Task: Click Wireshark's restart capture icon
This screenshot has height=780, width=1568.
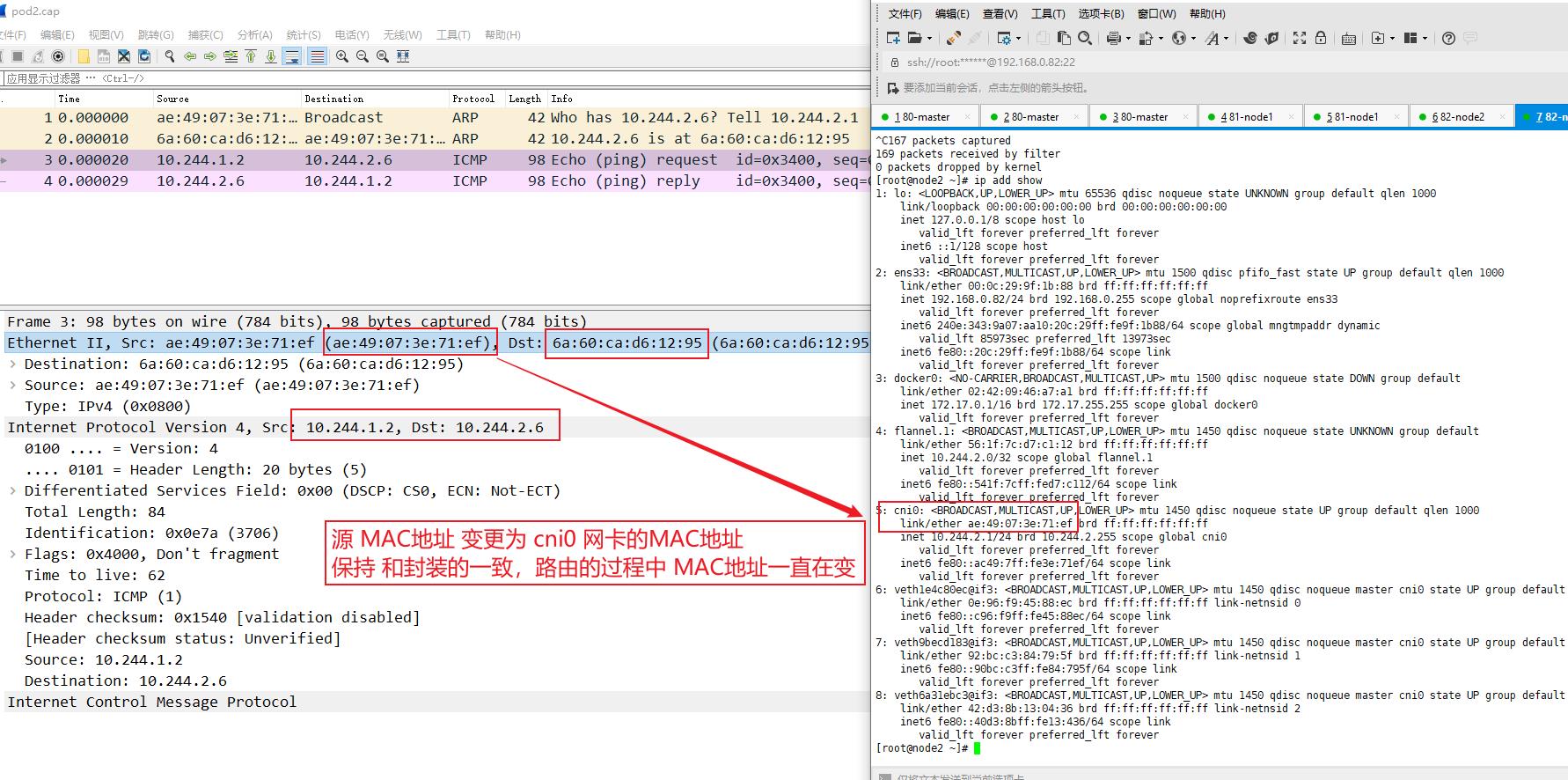Action: [x=38, y=56]
